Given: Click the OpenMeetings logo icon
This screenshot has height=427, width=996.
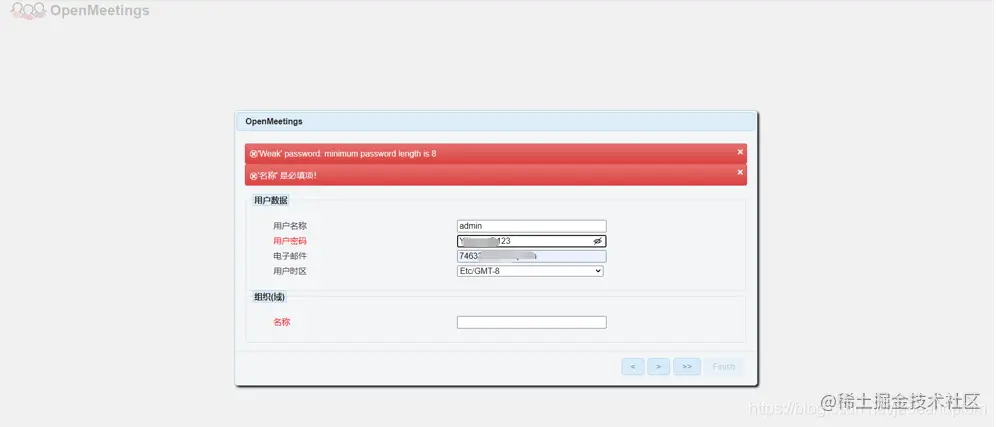Looking at the screenshot, I should tap(29, 11).
